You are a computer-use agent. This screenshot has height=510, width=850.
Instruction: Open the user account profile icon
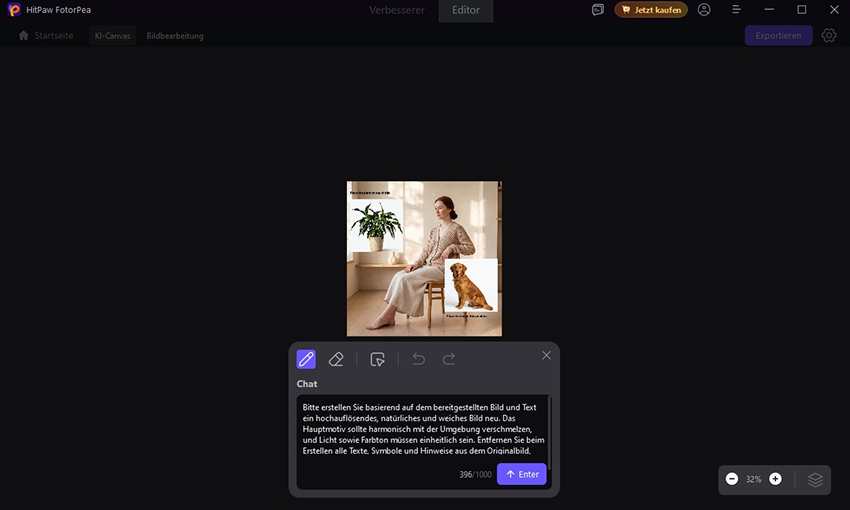click(x=704, y=10)
